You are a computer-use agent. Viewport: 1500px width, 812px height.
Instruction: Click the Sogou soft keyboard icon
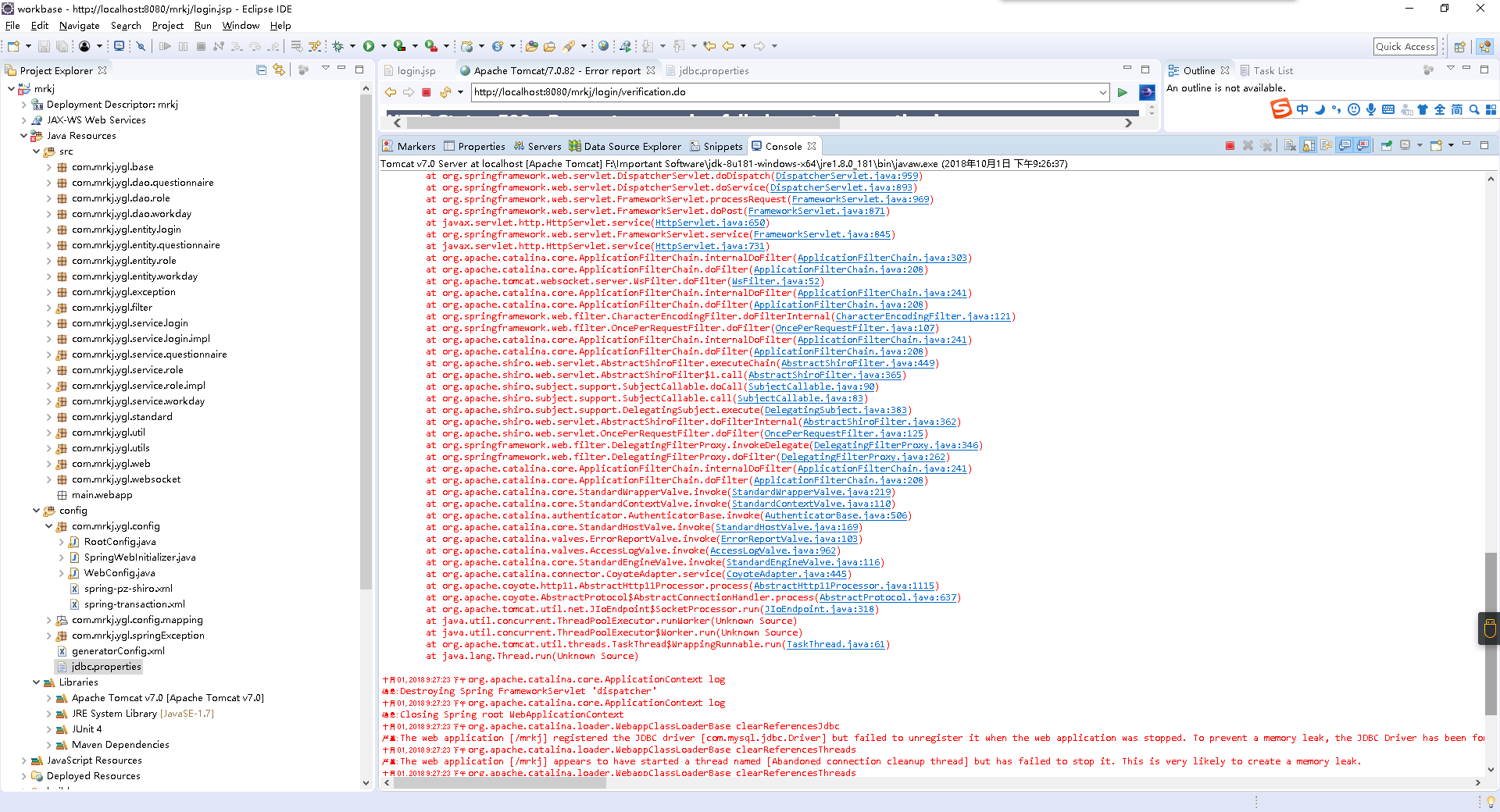pyautogui.click(x=1388, y=109)
